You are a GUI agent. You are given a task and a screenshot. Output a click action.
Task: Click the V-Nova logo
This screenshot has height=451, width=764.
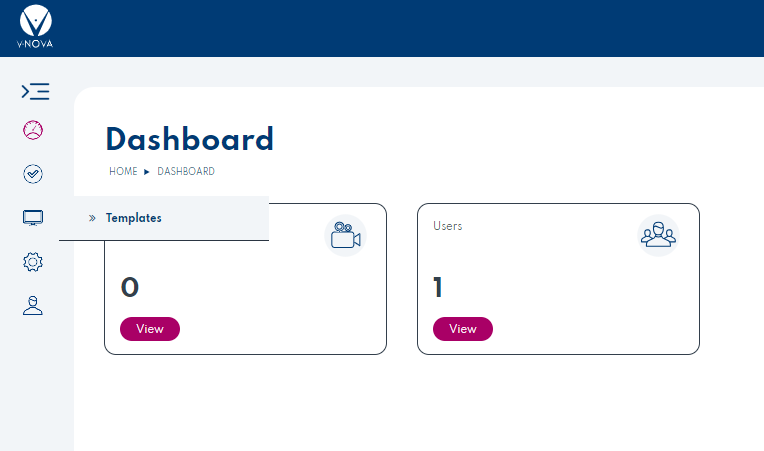point(36,28)
